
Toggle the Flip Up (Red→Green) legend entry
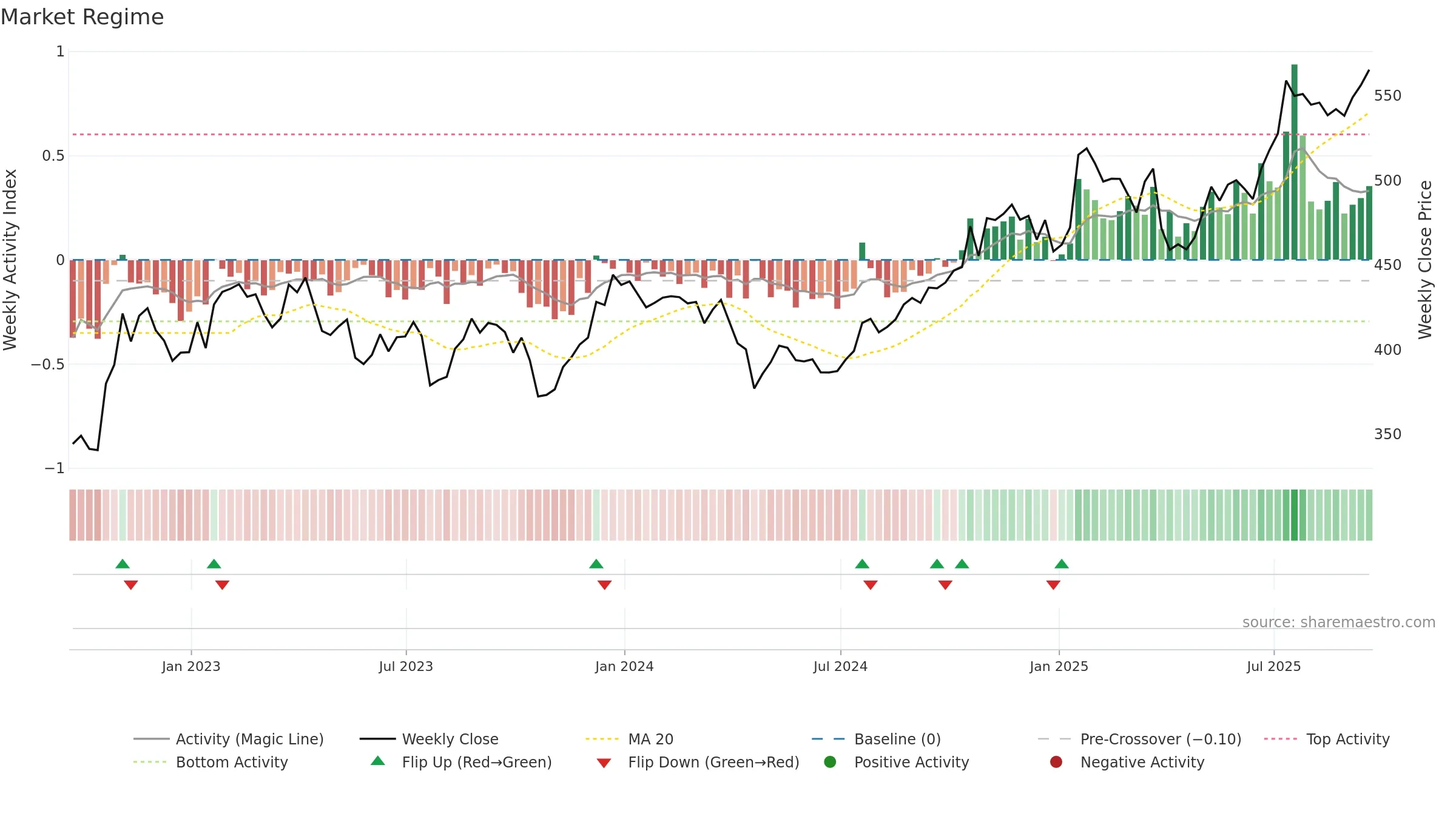coord(461,762)
